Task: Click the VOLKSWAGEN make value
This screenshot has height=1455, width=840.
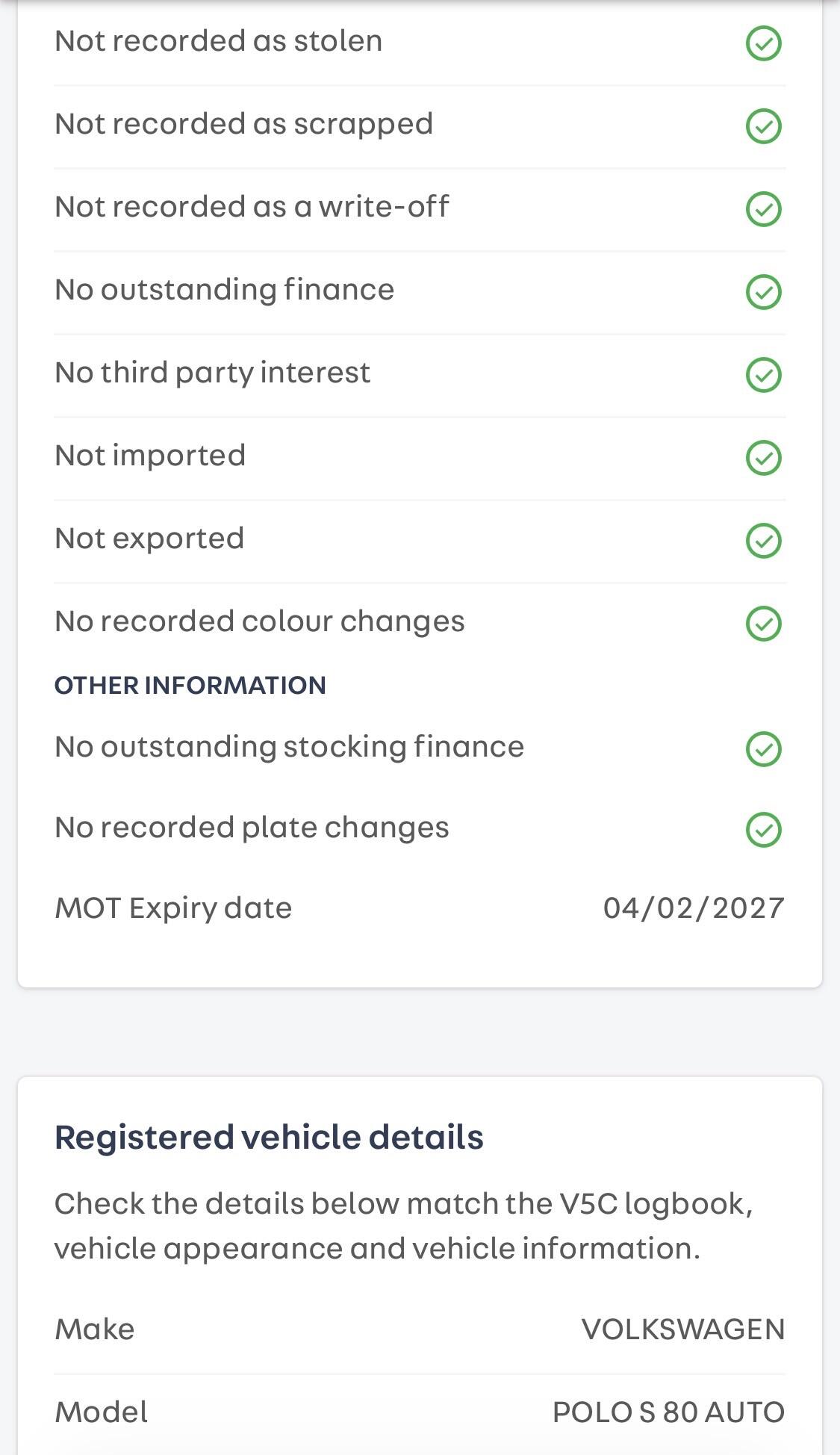Action: click(682, 1330)
